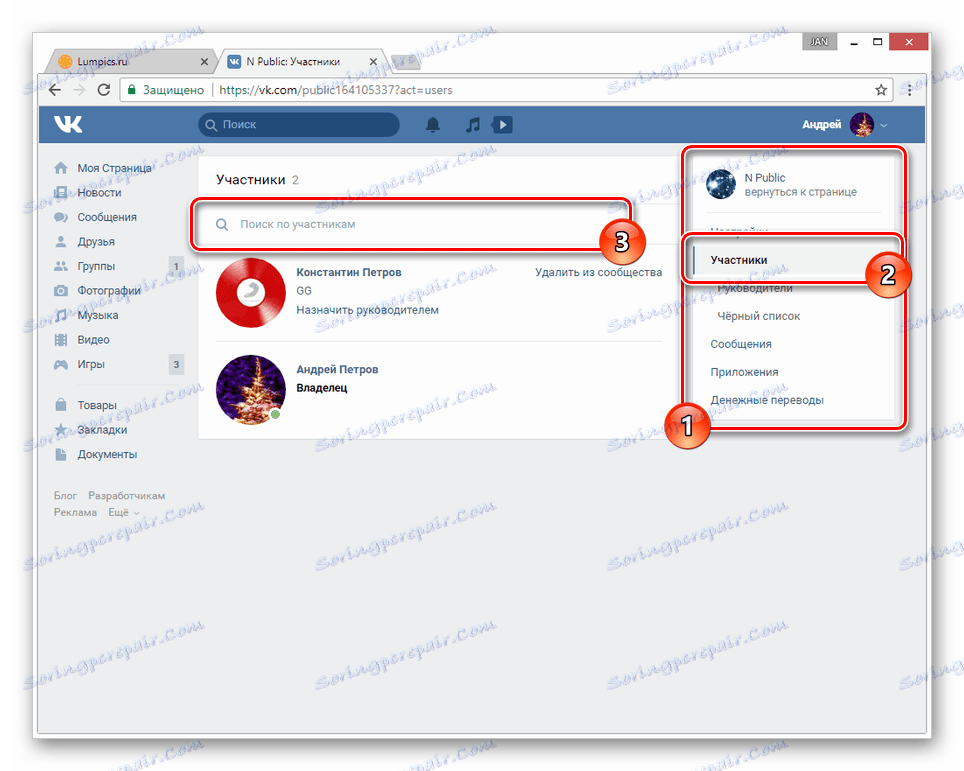
Task: Open Руководители in the community menu
Action: coord(754,288)
